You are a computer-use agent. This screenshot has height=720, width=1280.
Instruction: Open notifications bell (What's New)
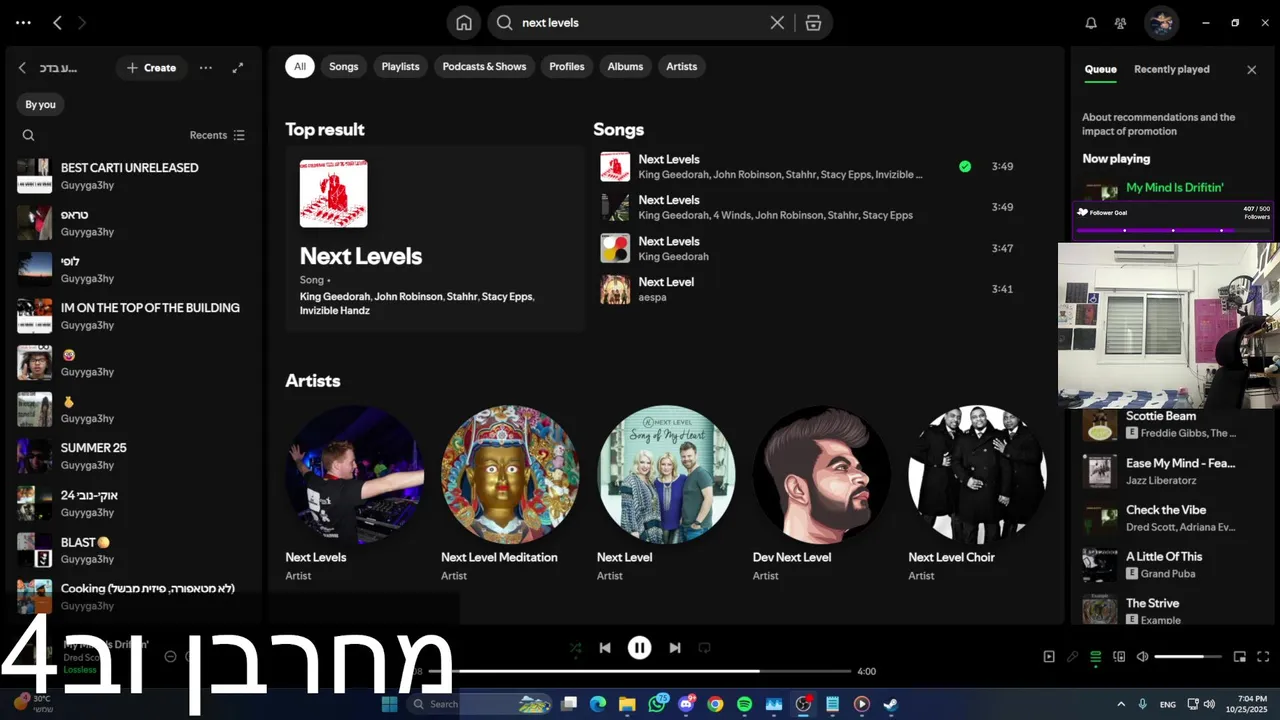coord(1091,23)
